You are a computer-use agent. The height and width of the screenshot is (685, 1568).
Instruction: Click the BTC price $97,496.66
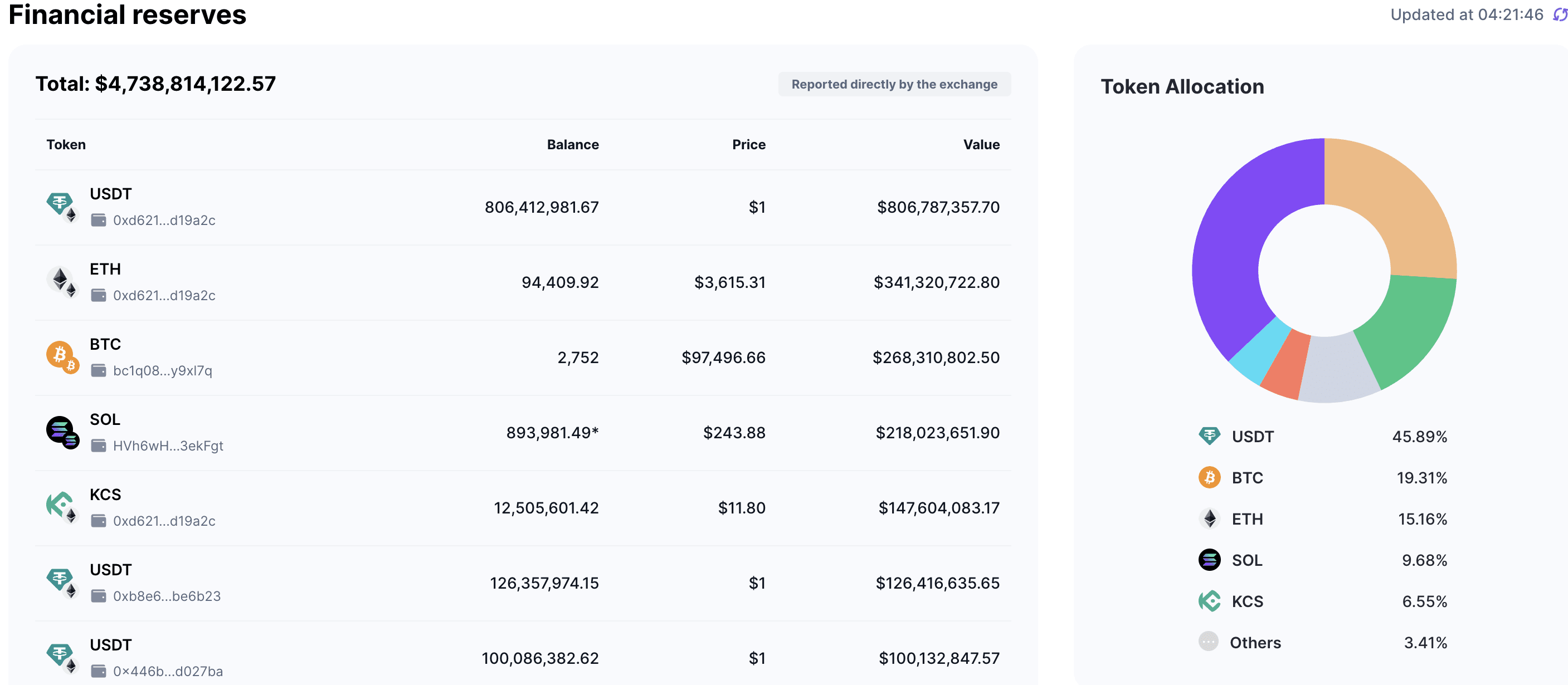[723, 358]
